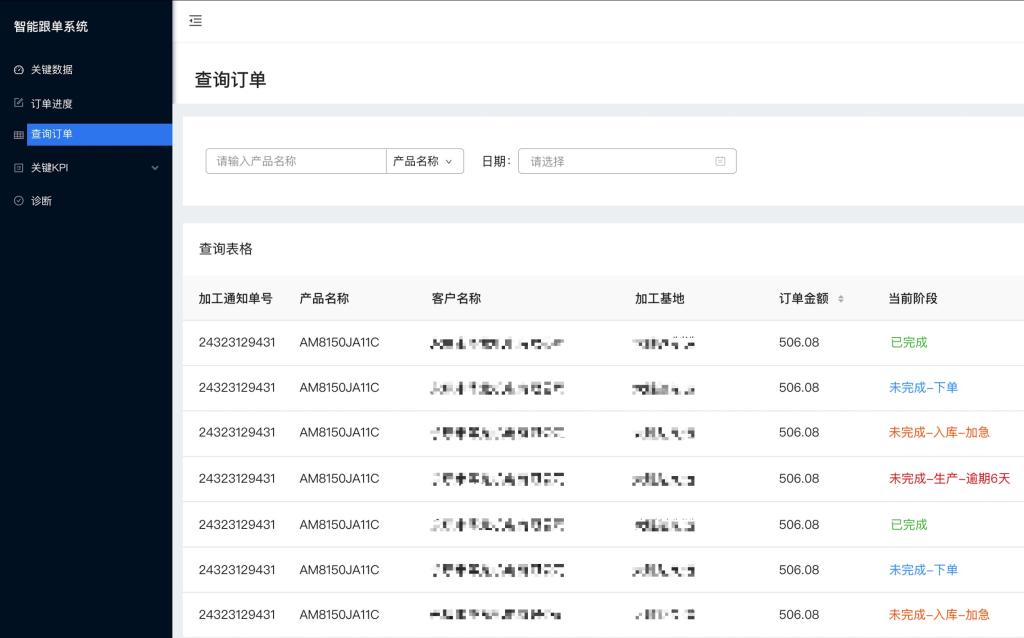The height and width of the screenshot is (638, 1024).
Task: Click the table icon beside 查询订单
Action: click(x=18, y=135)
